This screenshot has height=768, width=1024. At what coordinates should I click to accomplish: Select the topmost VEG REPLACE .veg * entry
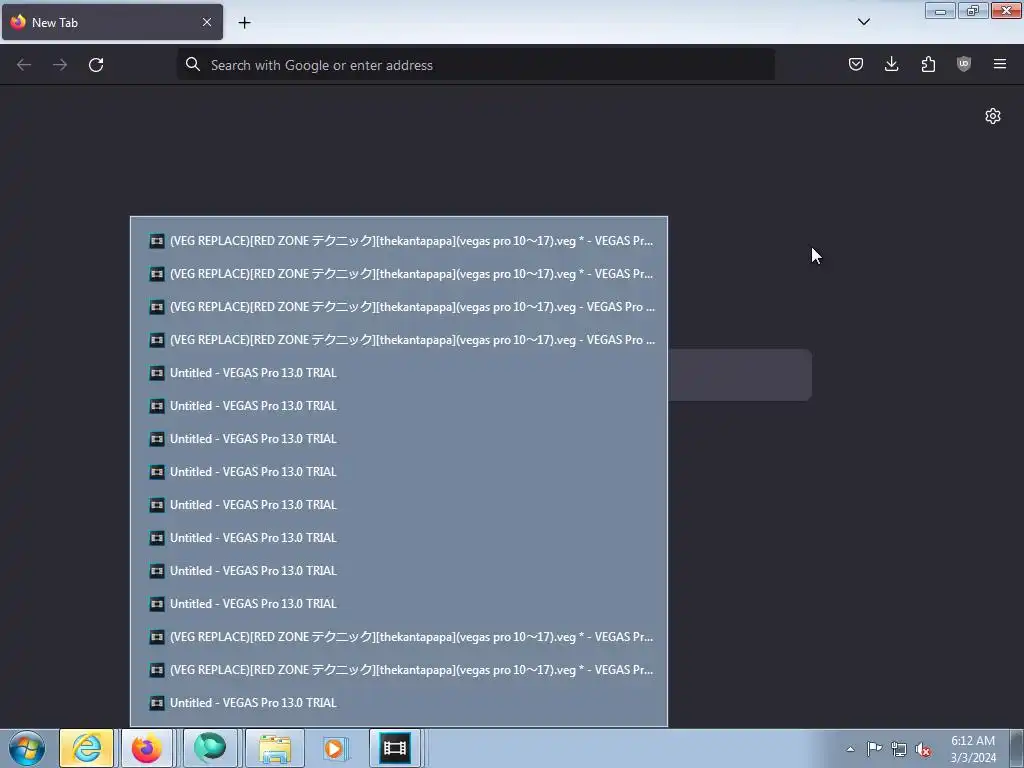(399, 241)
